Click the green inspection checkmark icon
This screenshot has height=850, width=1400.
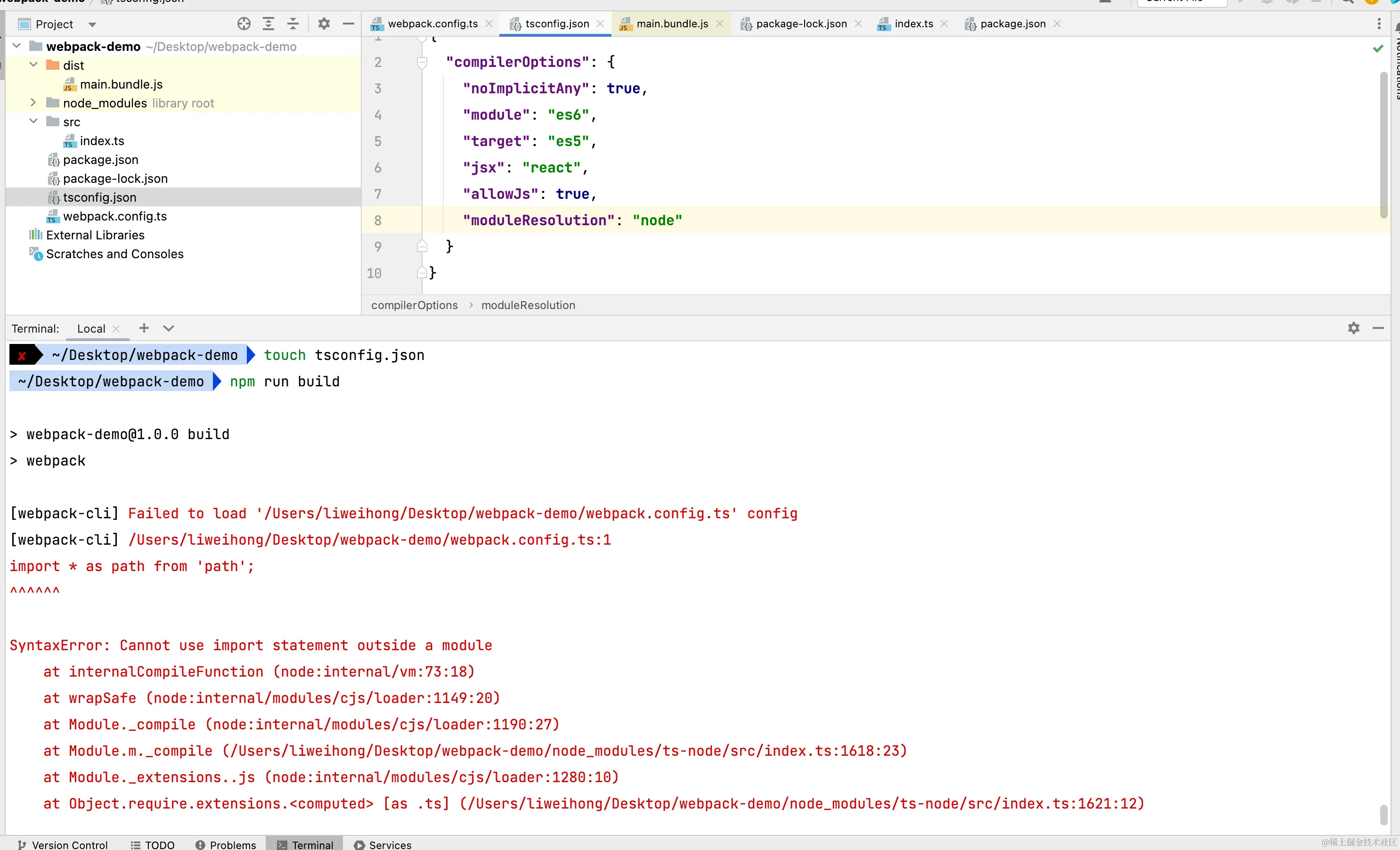point(1378,49)
